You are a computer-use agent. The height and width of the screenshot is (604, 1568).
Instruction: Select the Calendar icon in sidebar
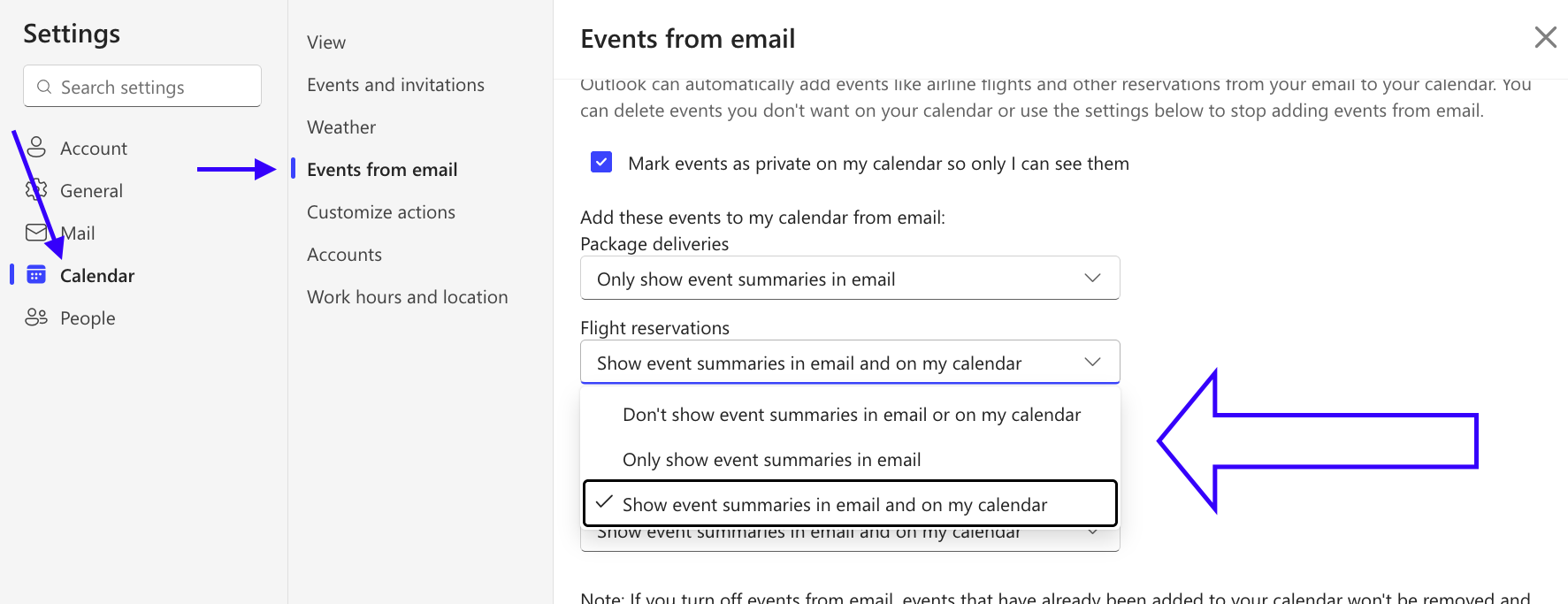point(36,275)
